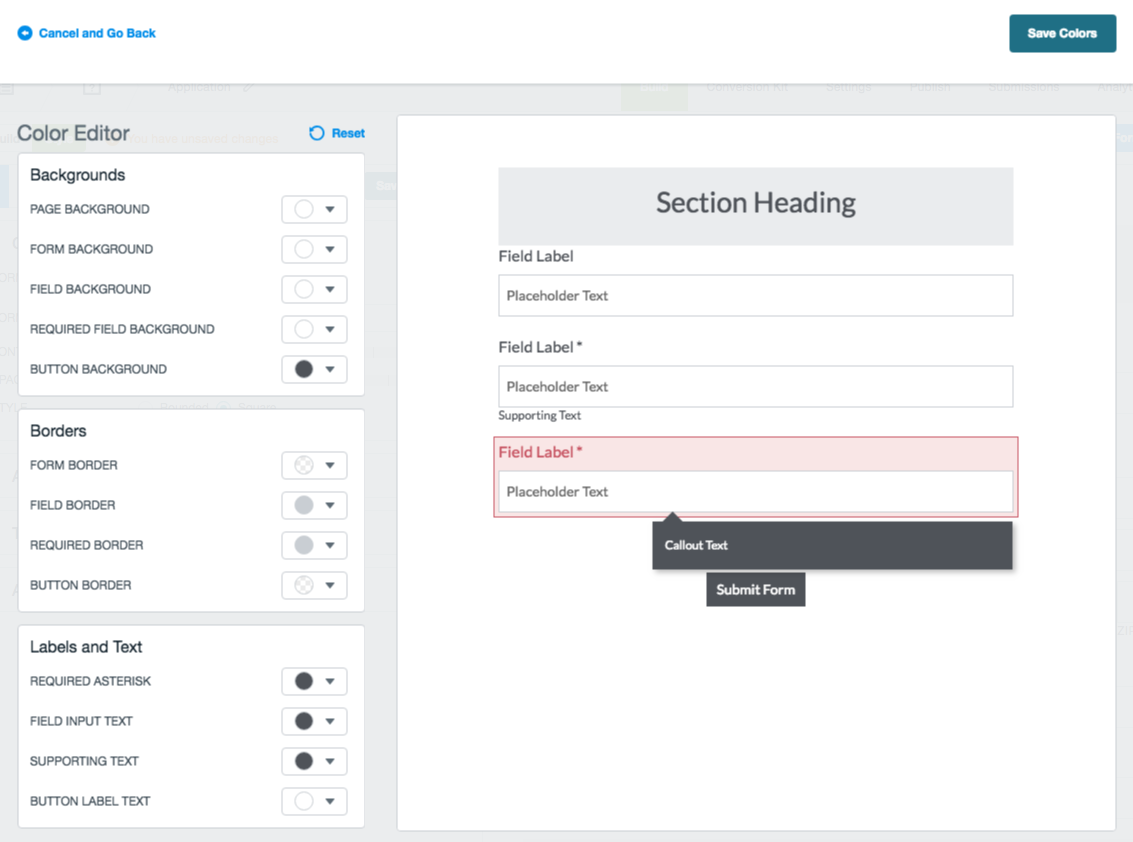
Task: Open Page Background color dropdown arrow
Action: pyautogui.click(x=330, y=210)
